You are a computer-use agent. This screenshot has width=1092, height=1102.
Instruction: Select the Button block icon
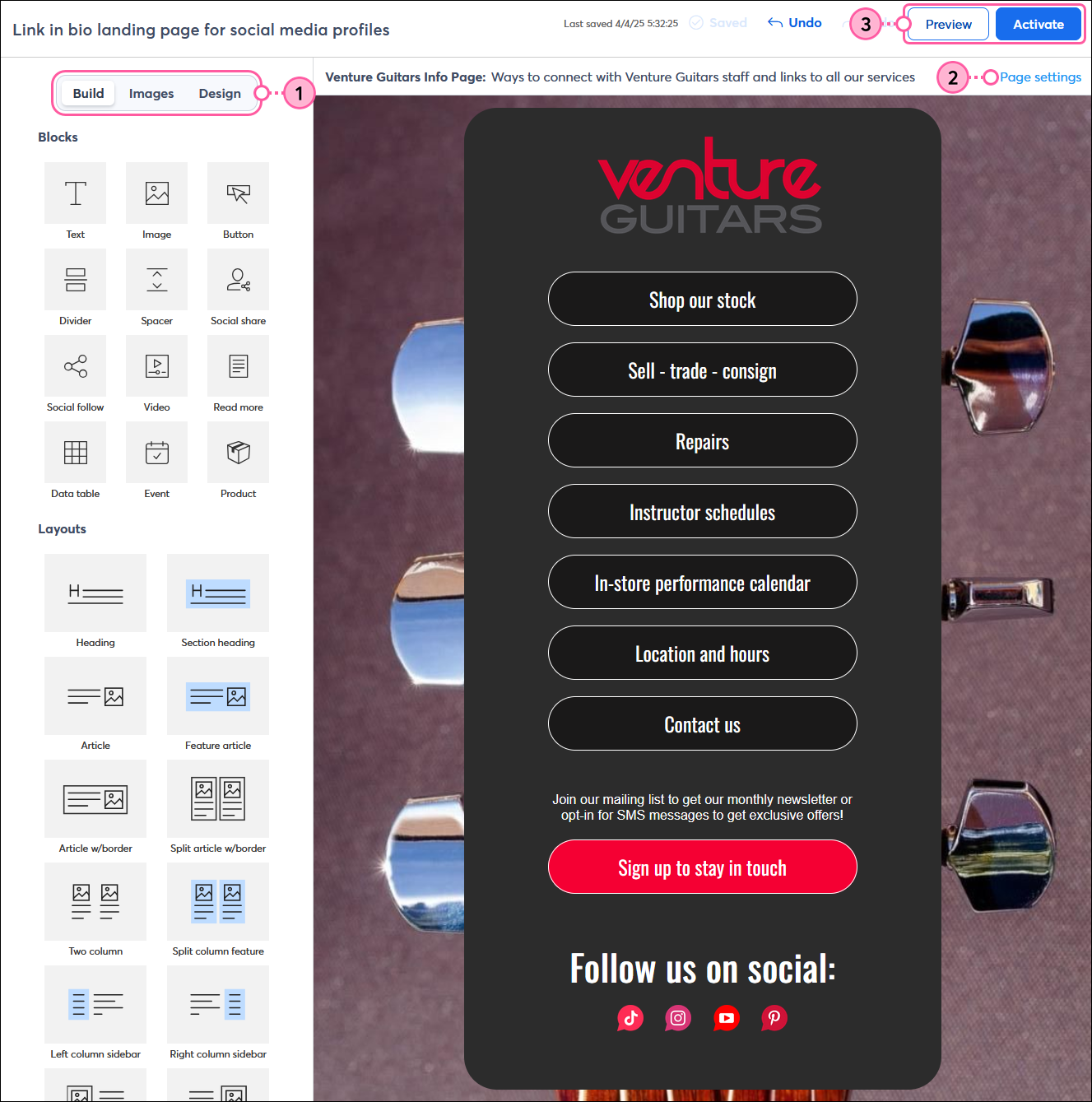[238, 193]
